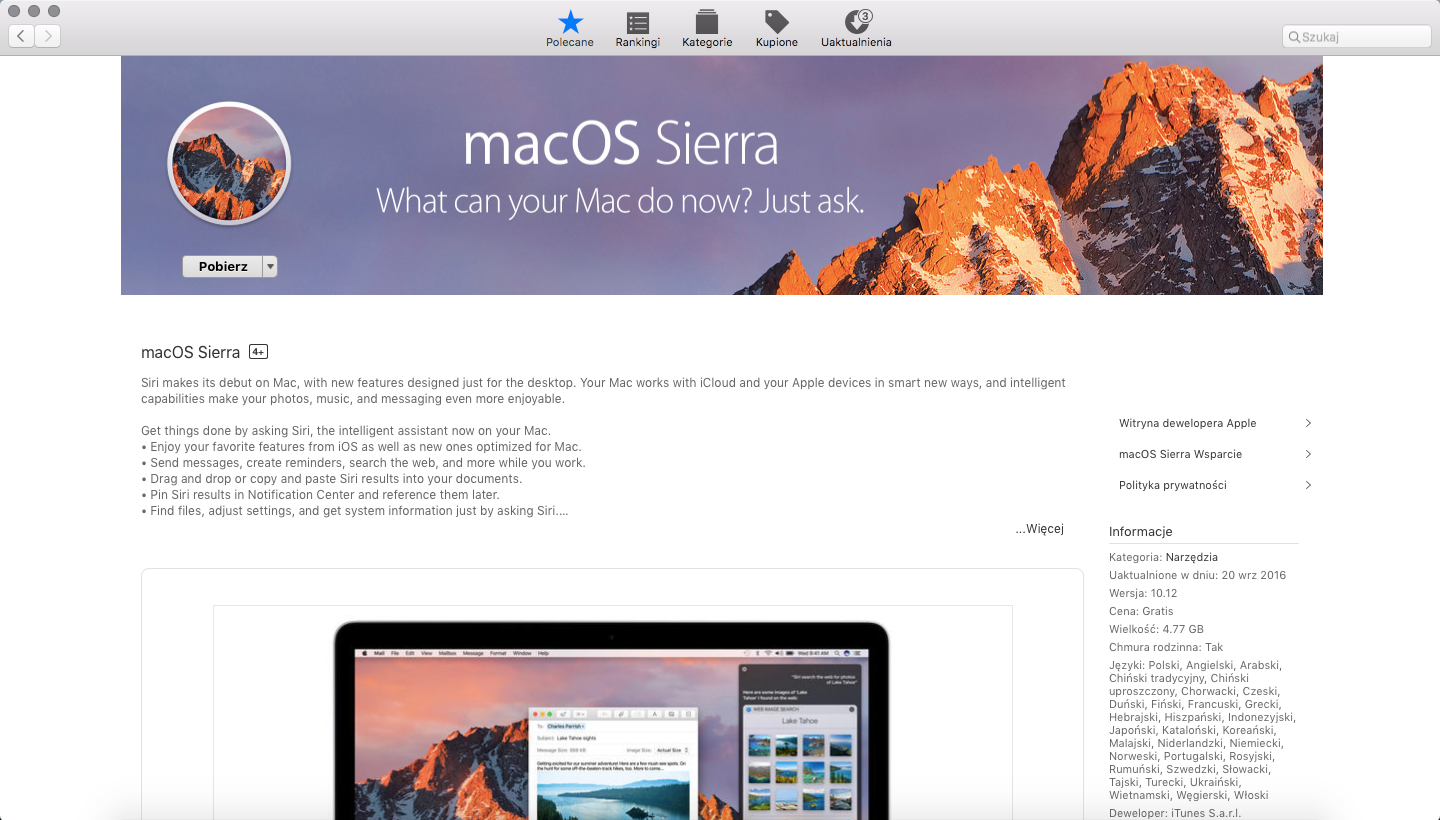Expand description with the Więcej link
The width and height of the screenshot is (1440, 820).
1040,529
